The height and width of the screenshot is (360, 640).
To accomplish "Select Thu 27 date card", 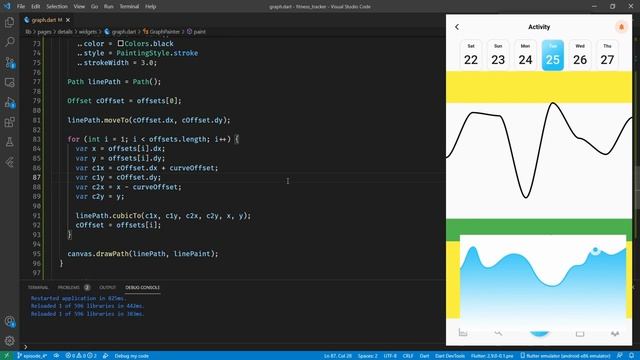I will pyautogui.click(x=607, y=55).
